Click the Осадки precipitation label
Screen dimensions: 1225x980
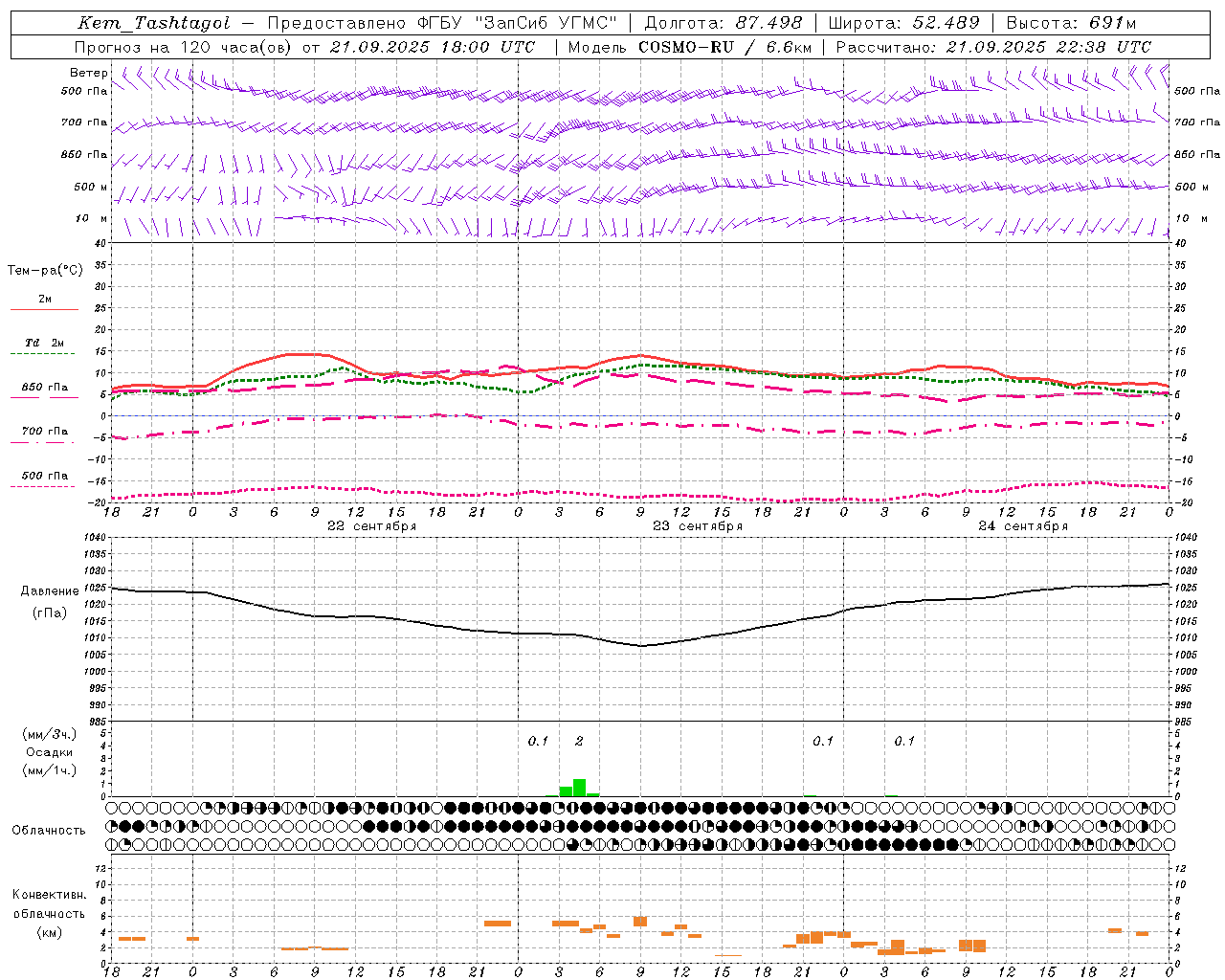[x=50, y=752]
